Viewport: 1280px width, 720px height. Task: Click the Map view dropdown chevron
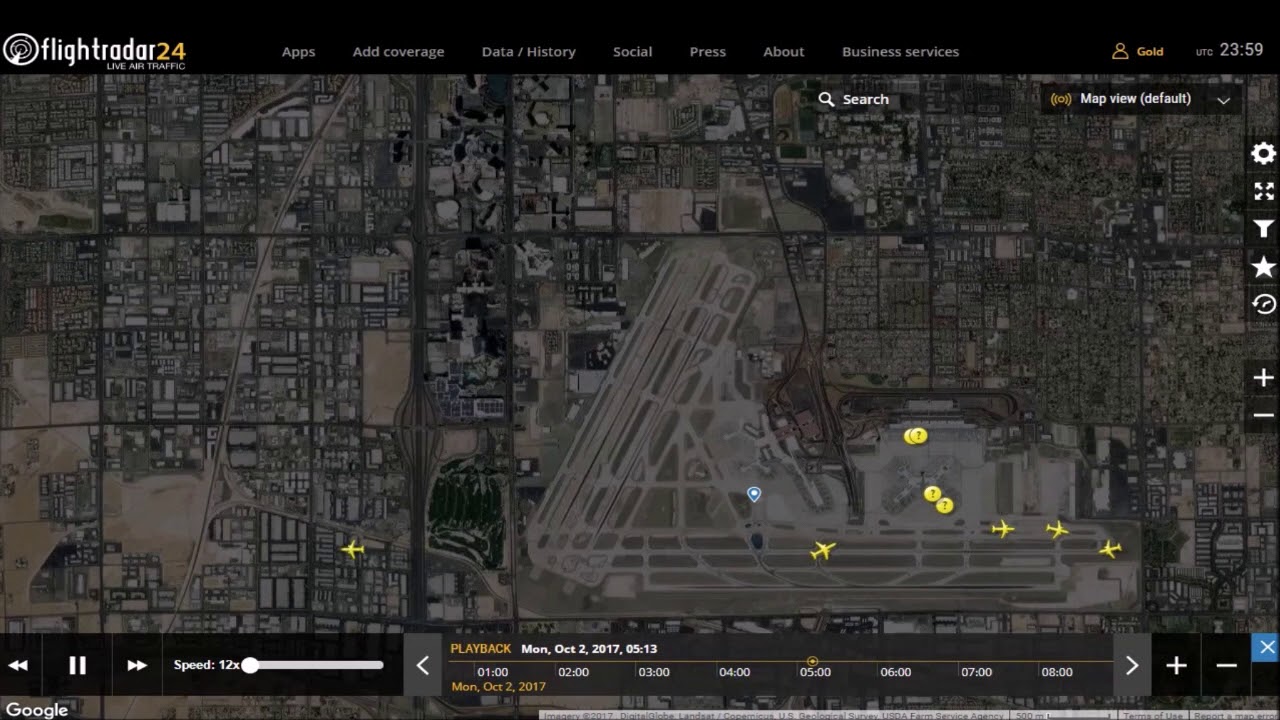point(1223,100)
